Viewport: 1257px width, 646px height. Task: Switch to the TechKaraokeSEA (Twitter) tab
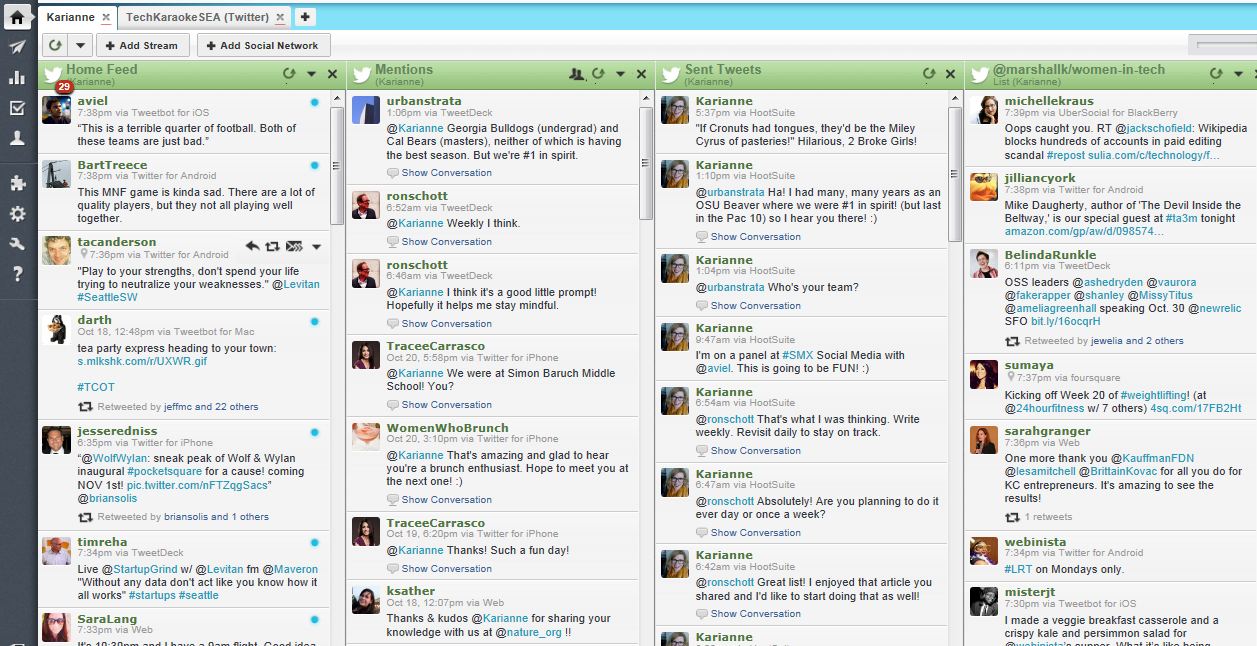[x=197, y=17]
